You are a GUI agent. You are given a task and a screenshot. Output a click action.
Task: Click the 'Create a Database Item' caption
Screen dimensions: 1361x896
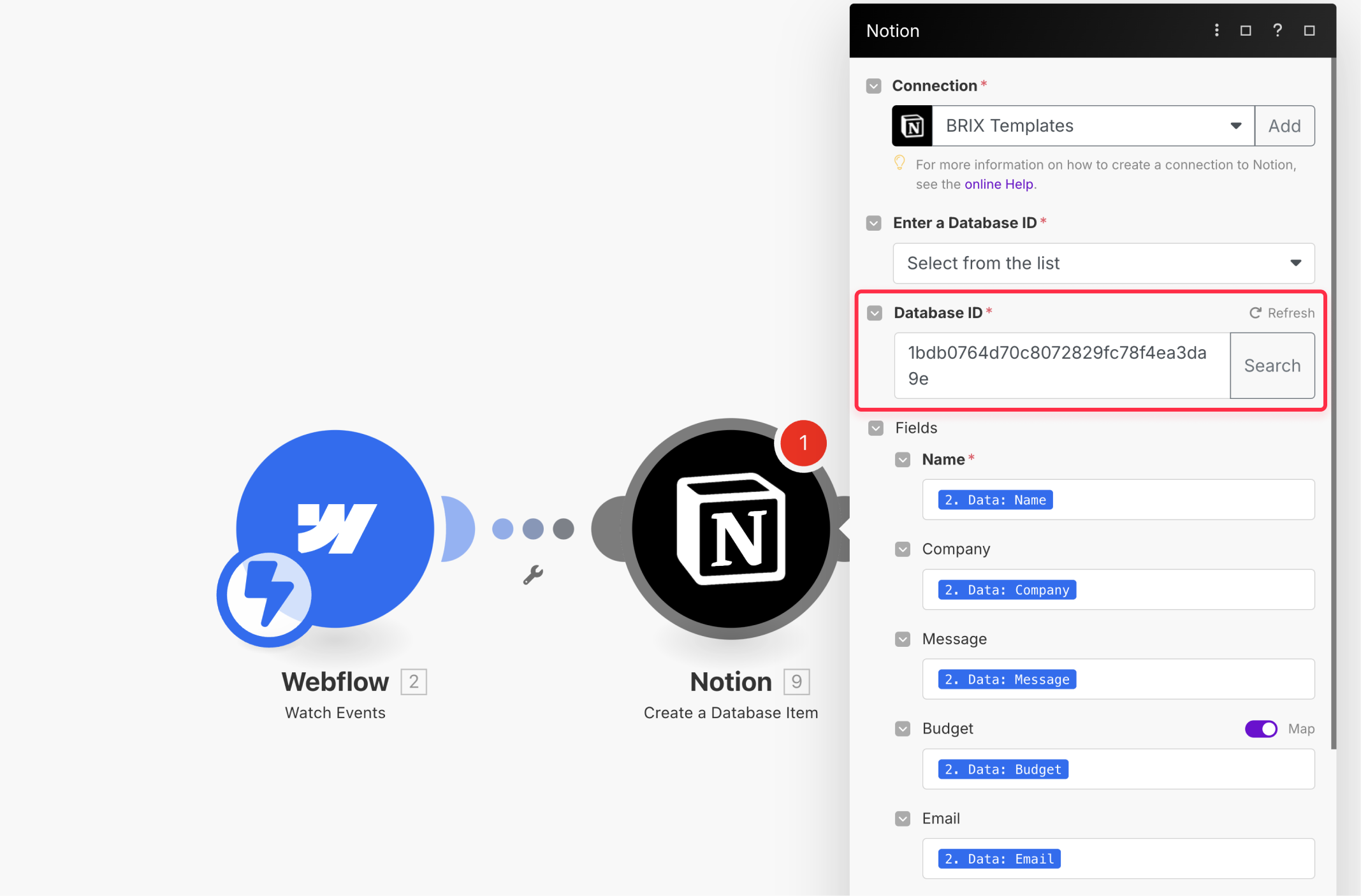point(731,712)
